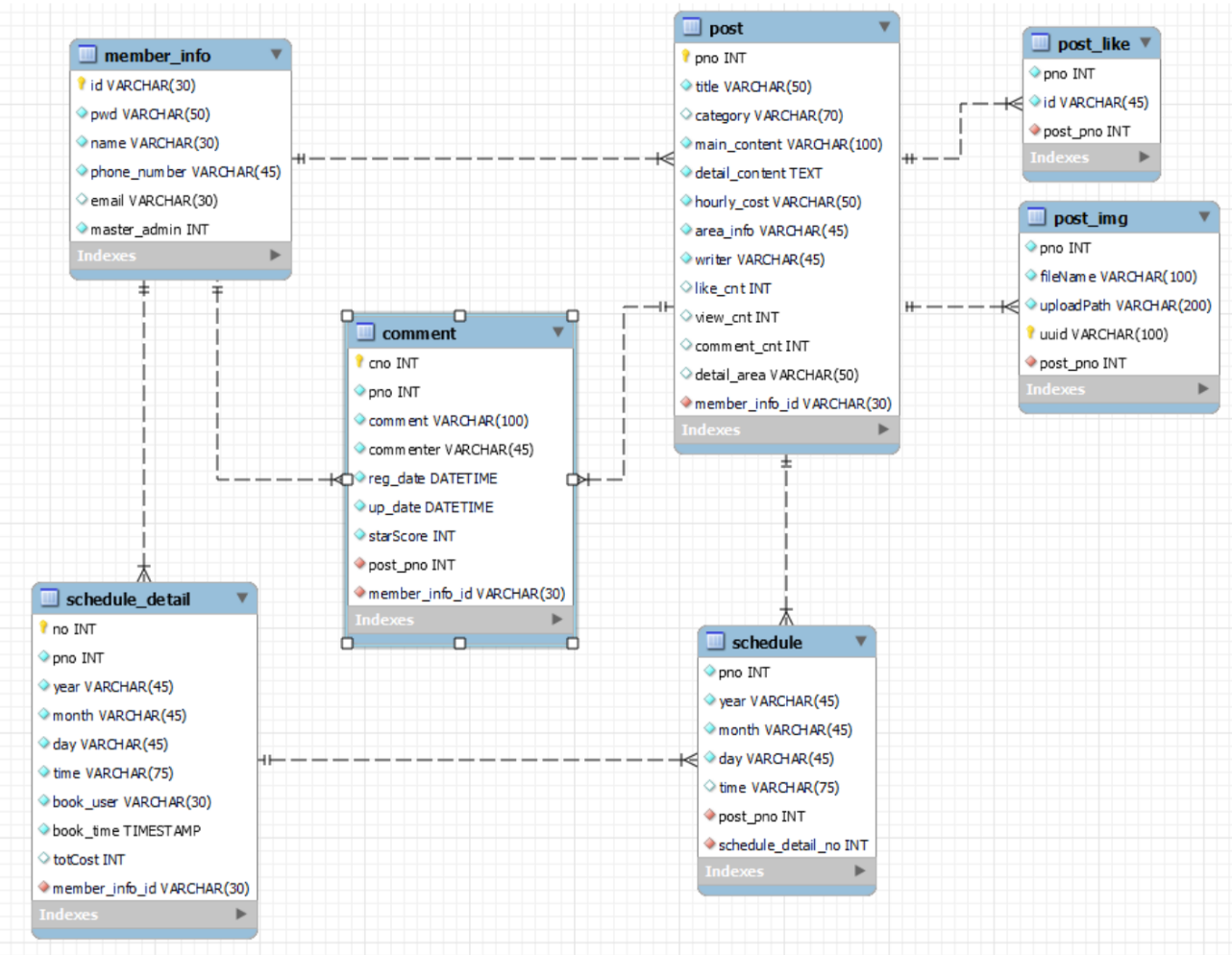Collapse the member_info table with header arrow

[x=276, y=54]
